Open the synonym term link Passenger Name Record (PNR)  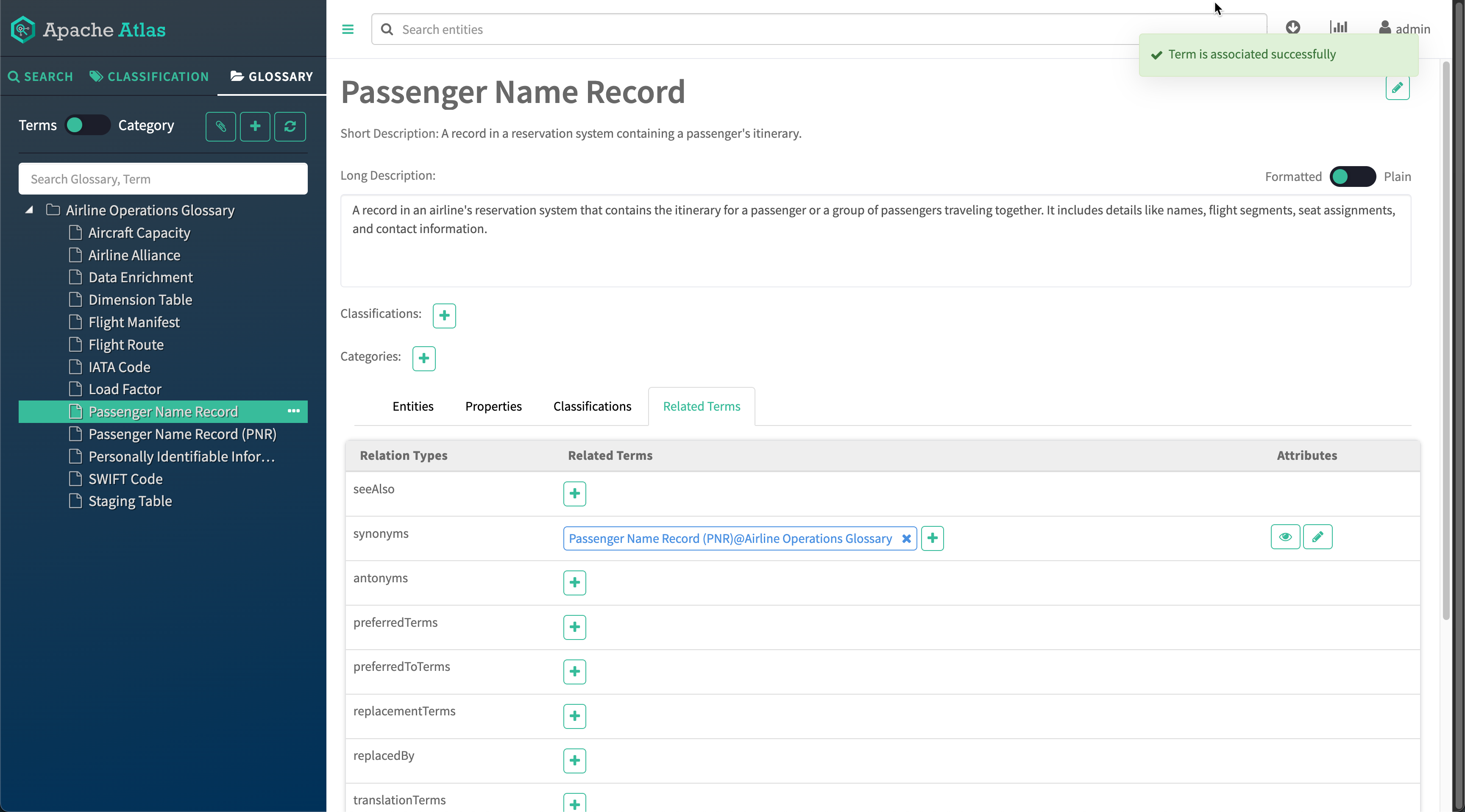click(x=730, y=539)
